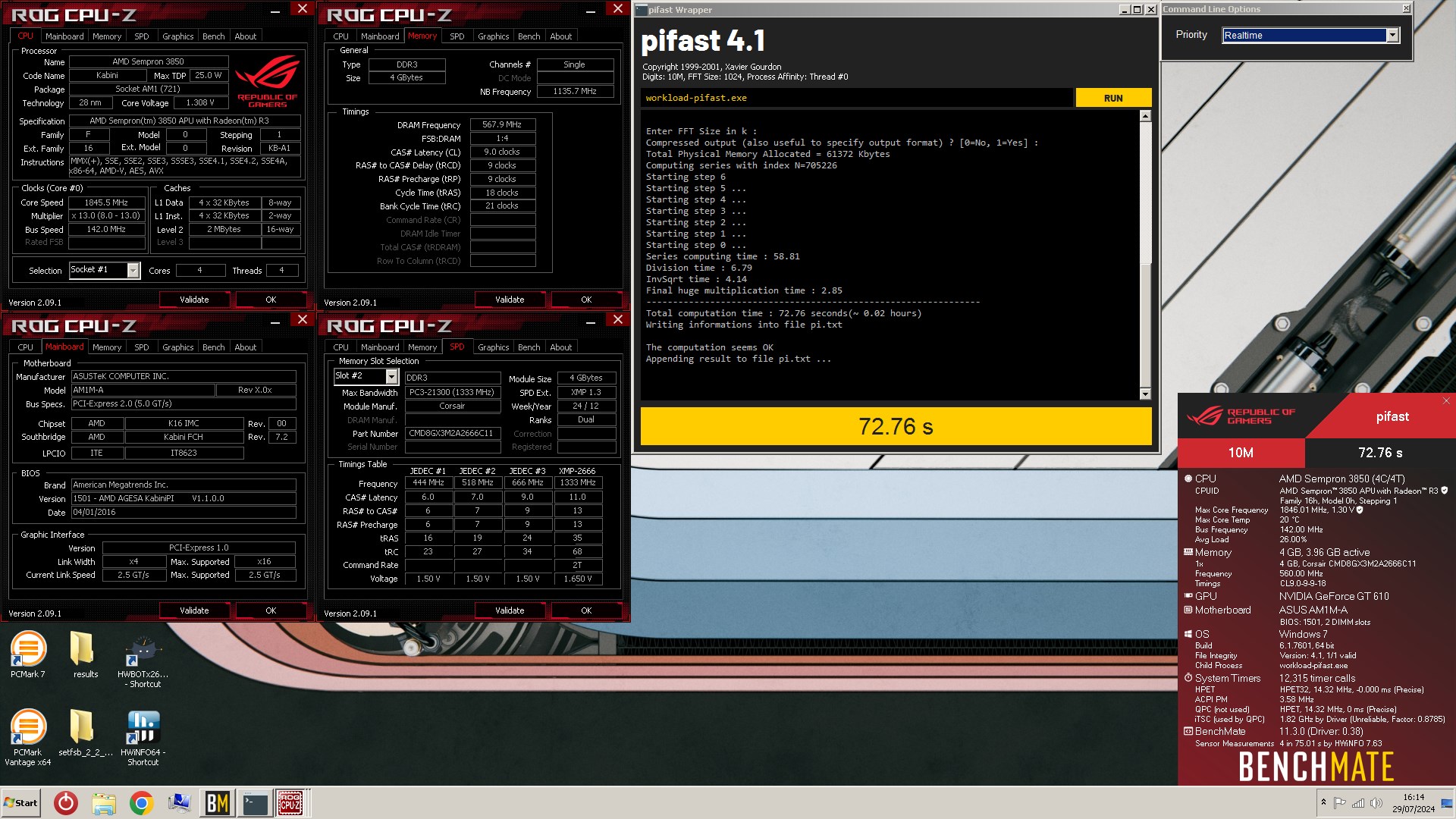
Task: Select Memory tab in Mainboard CPU-Z window
Action: click(x=107, y=347)
